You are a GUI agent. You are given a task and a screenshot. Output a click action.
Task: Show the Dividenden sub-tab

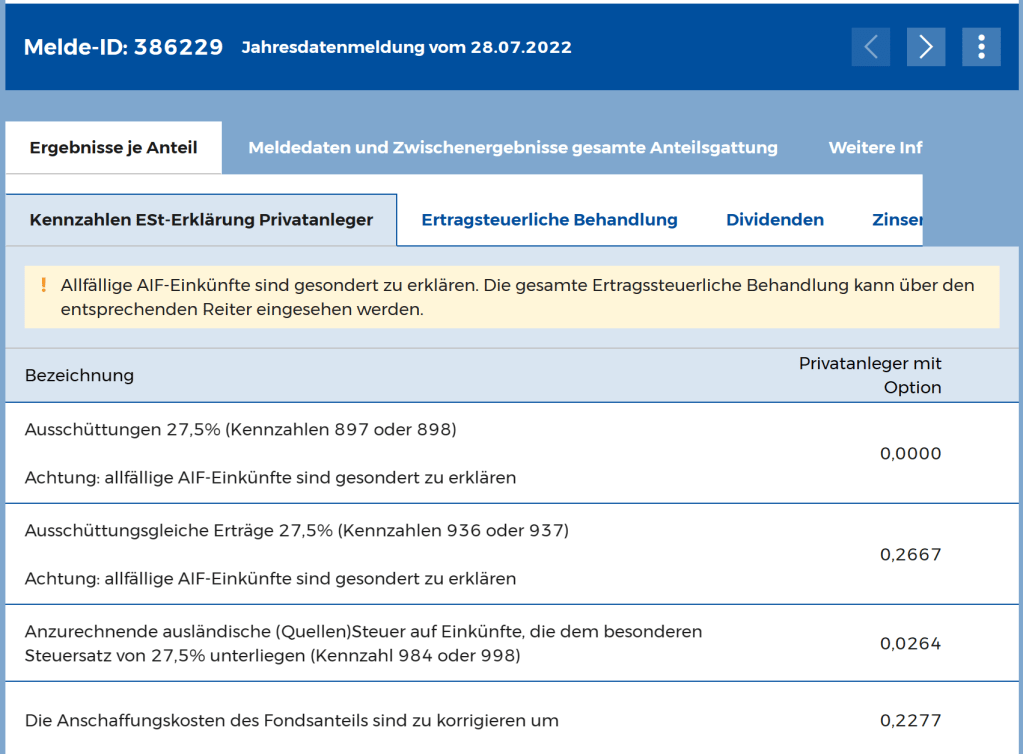[775, 220]
